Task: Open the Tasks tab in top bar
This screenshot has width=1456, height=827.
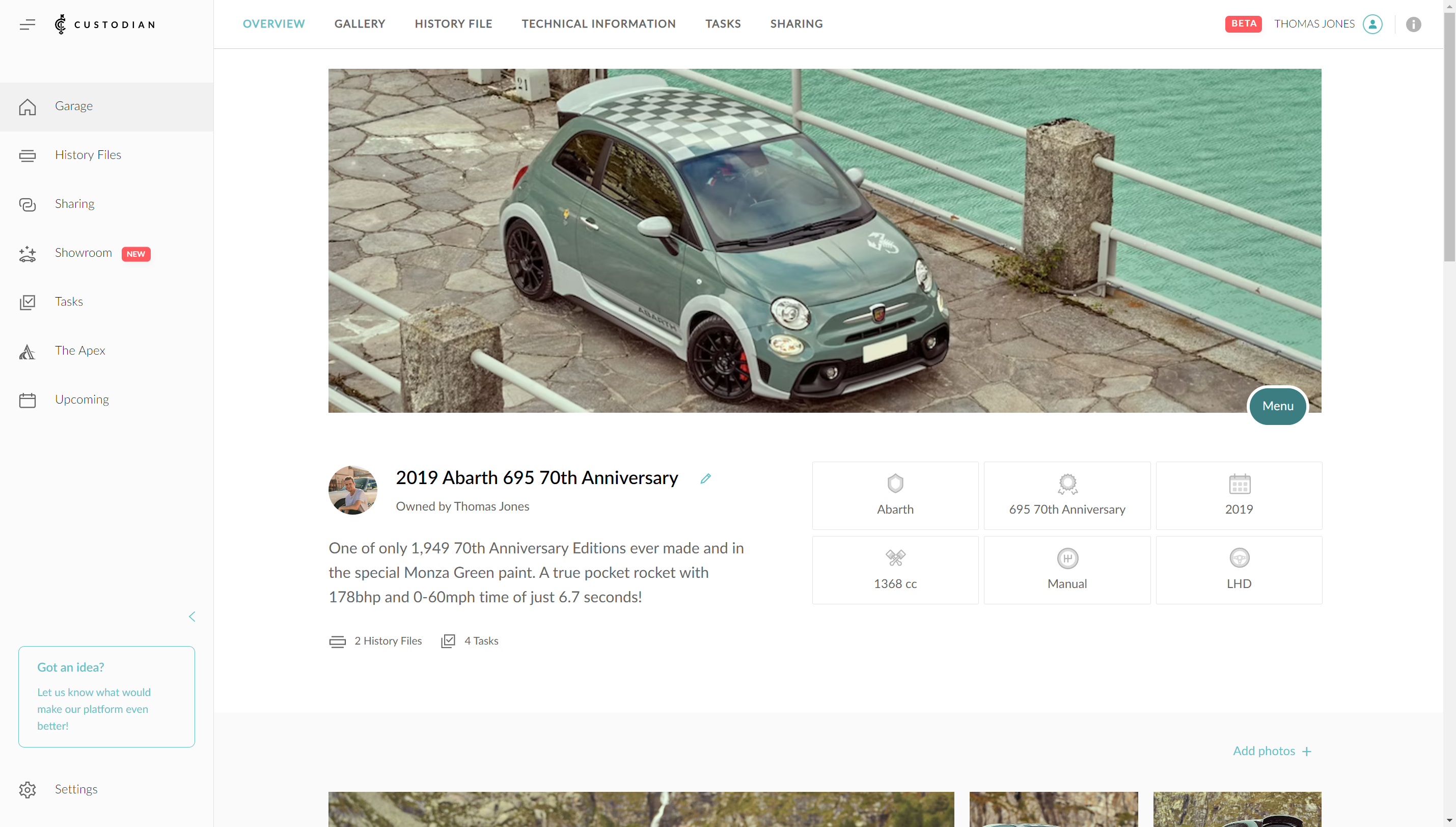Action: click(x=723, y=24)
